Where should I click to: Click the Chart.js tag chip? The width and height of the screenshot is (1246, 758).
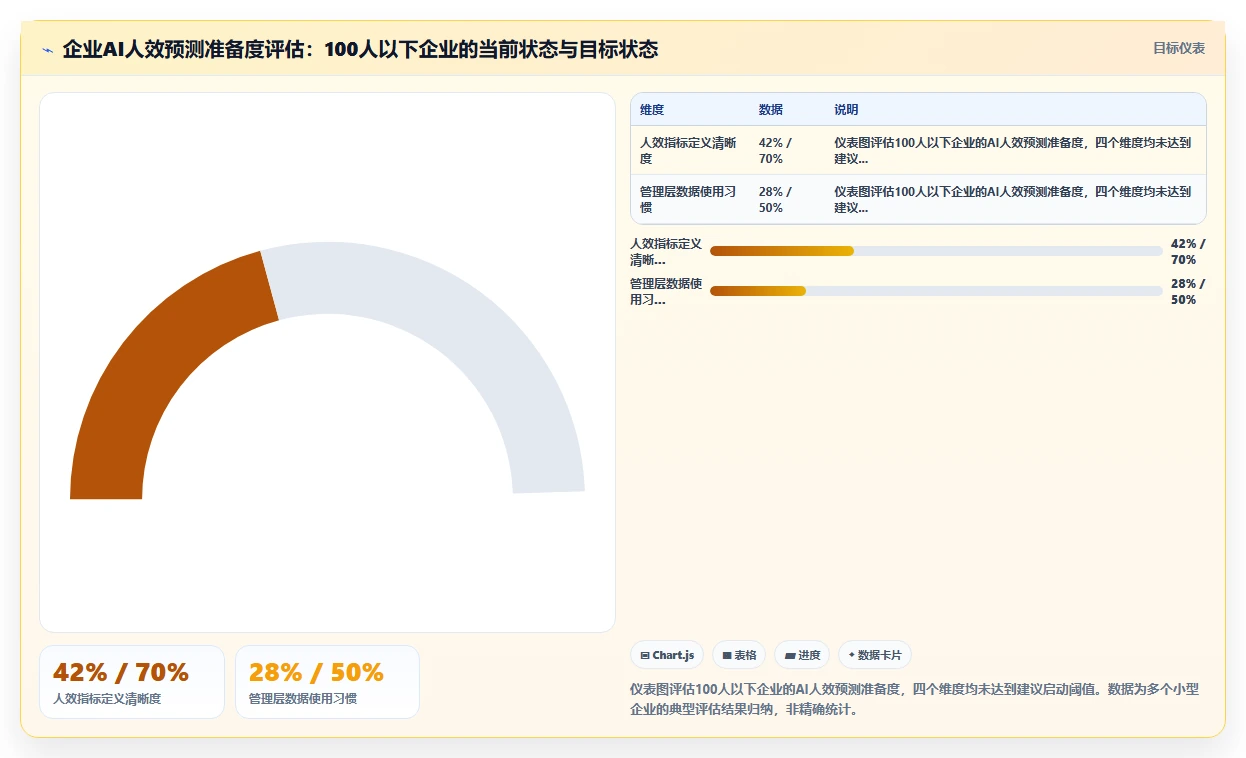[x=667, y=655]
